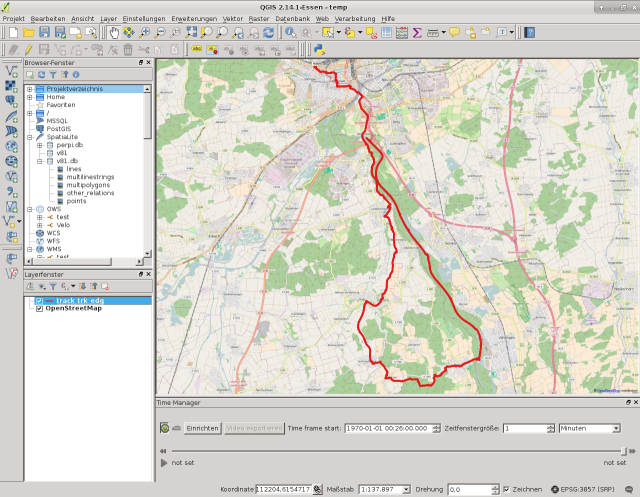Viewport: 640px width, 497px height.
Task: Open the attribute table icon
Action: coord(386,32)
